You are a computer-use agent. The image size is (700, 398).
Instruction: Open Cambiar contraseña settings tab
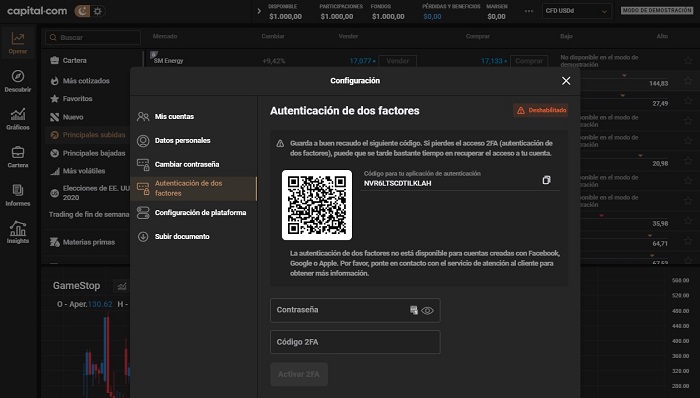click(194, 165)
